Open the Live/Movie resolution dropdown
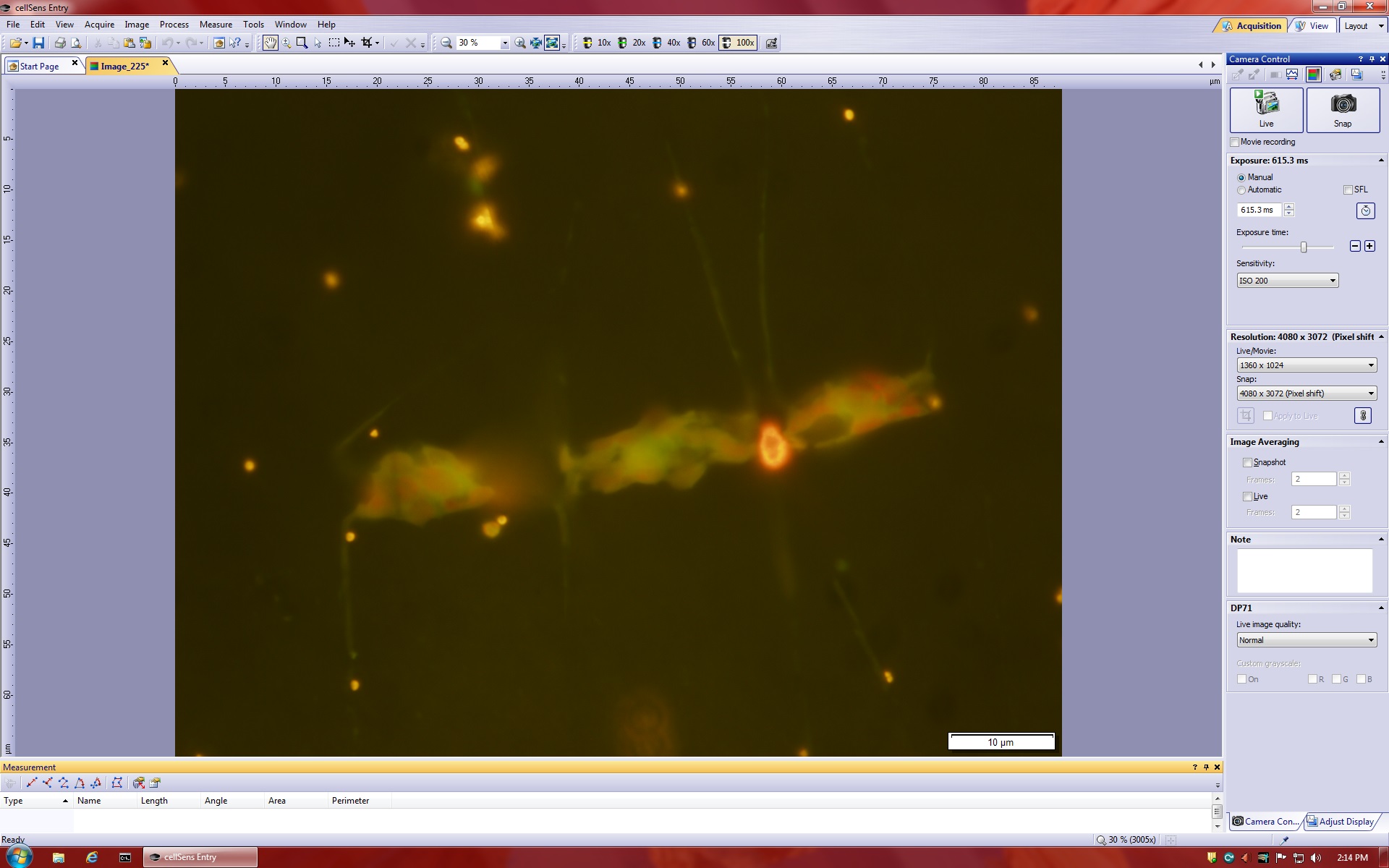This screenshot has height=868, width=1389. (x=1306, y=365)
